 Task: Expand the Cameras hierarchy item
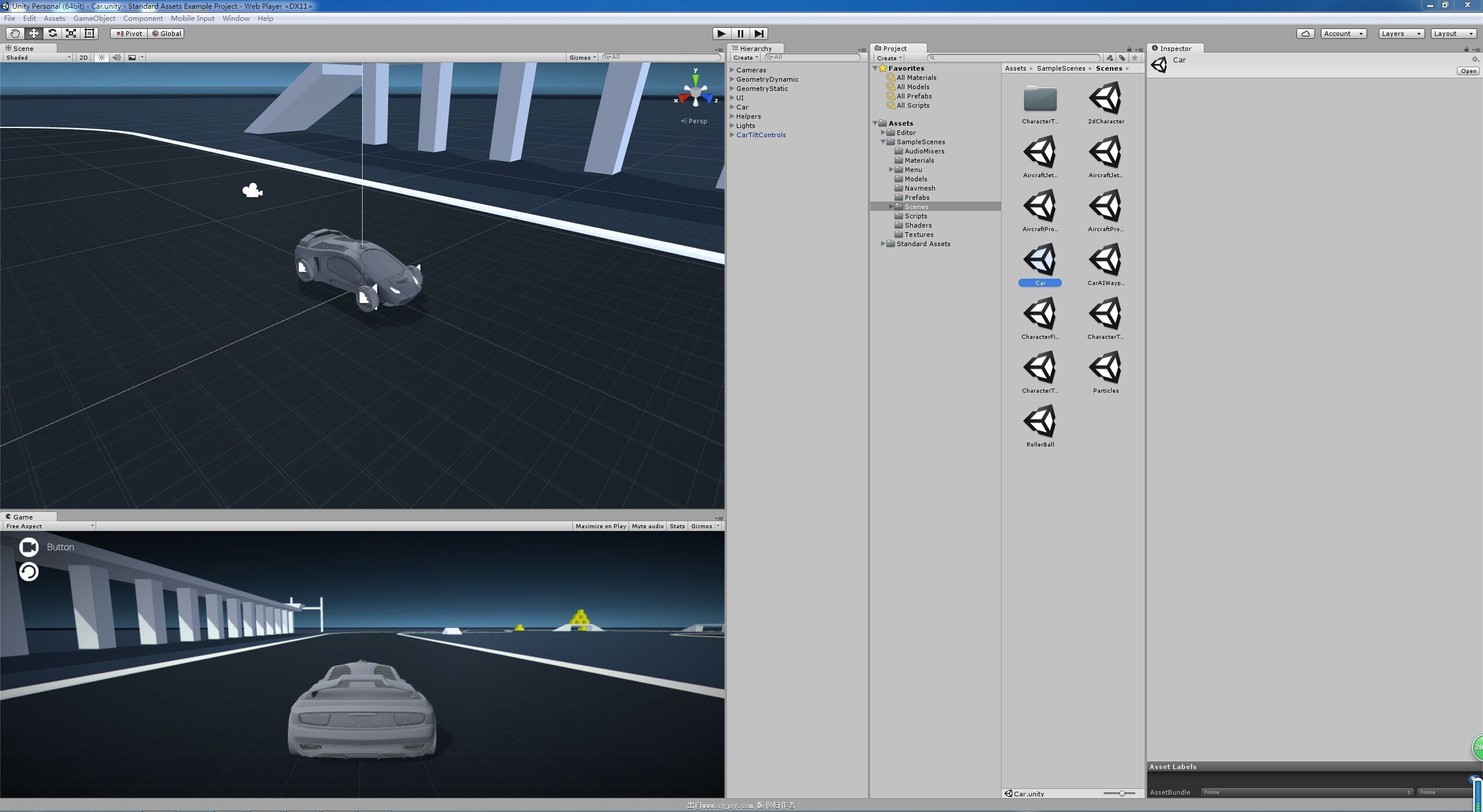(732, 70)
